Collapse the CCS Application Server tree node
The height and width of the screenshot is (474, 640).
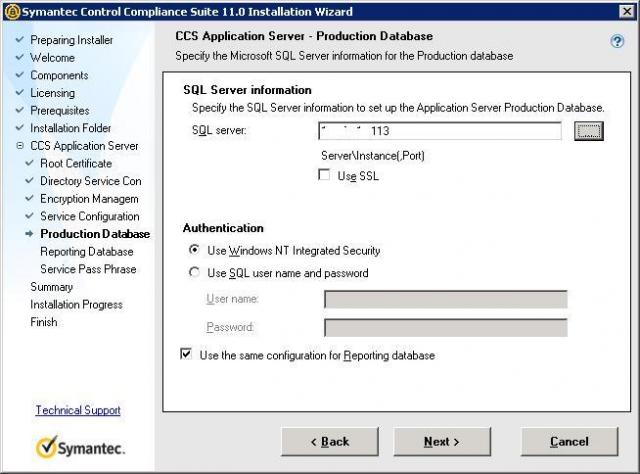pos(20,145)
